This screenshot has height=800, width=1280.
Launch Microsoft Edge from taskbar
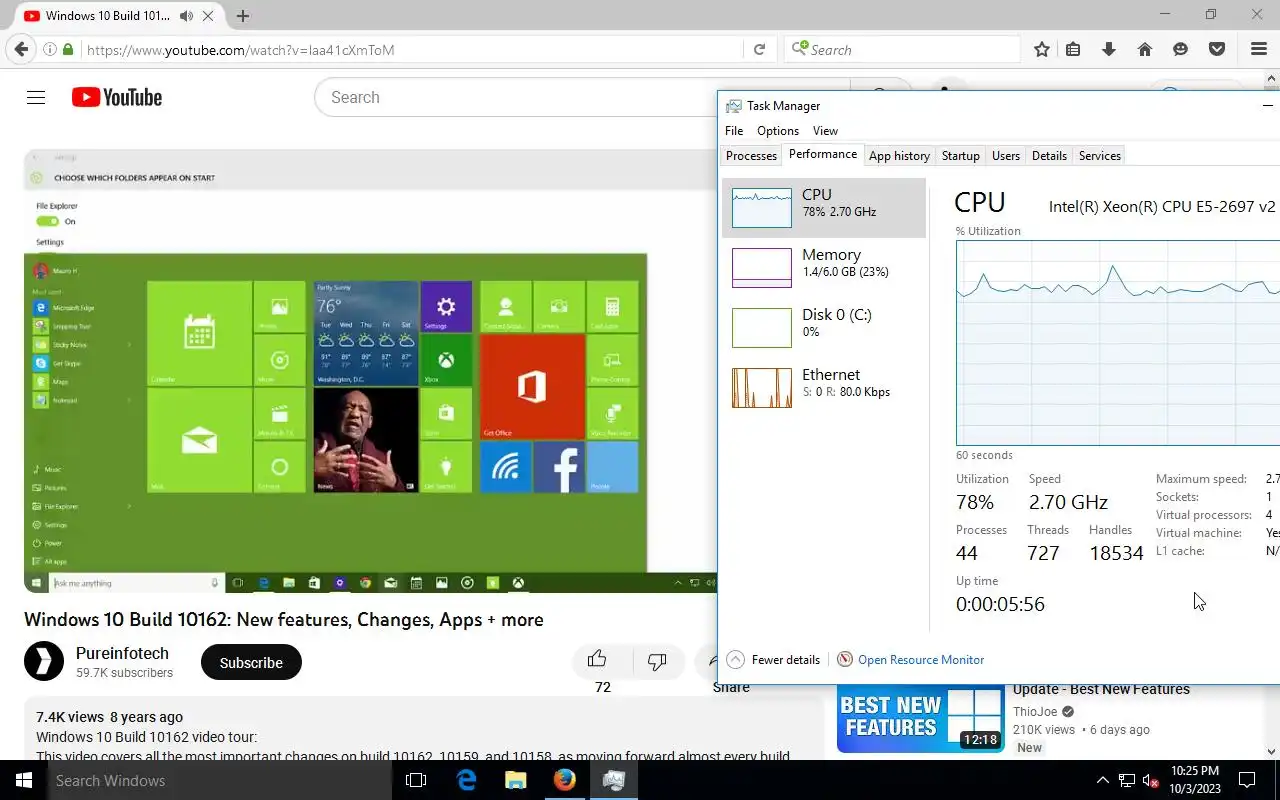tap(466, 780)
